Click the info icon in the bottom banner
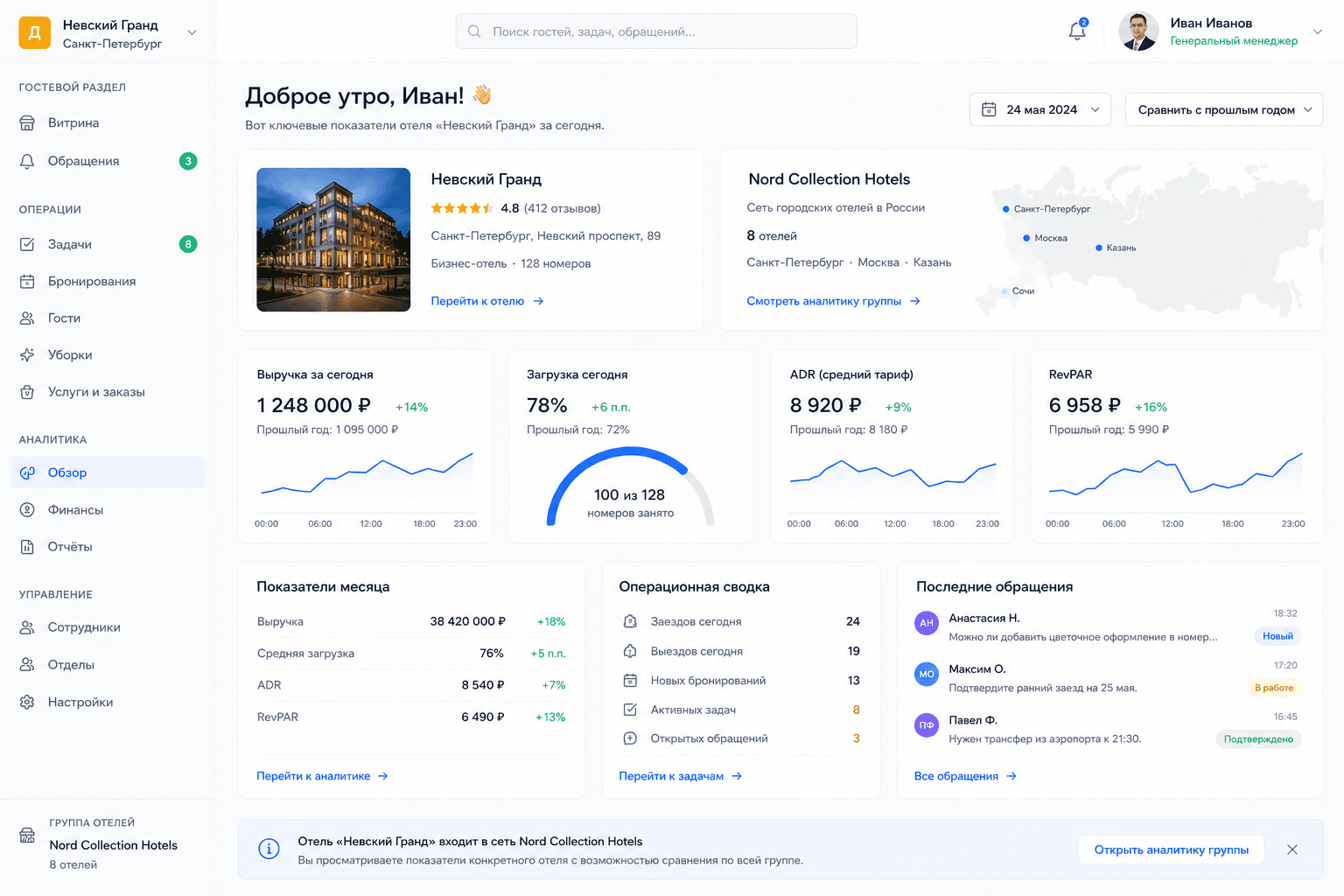Screen dimensions: 1344x896 tap(269, 849)
